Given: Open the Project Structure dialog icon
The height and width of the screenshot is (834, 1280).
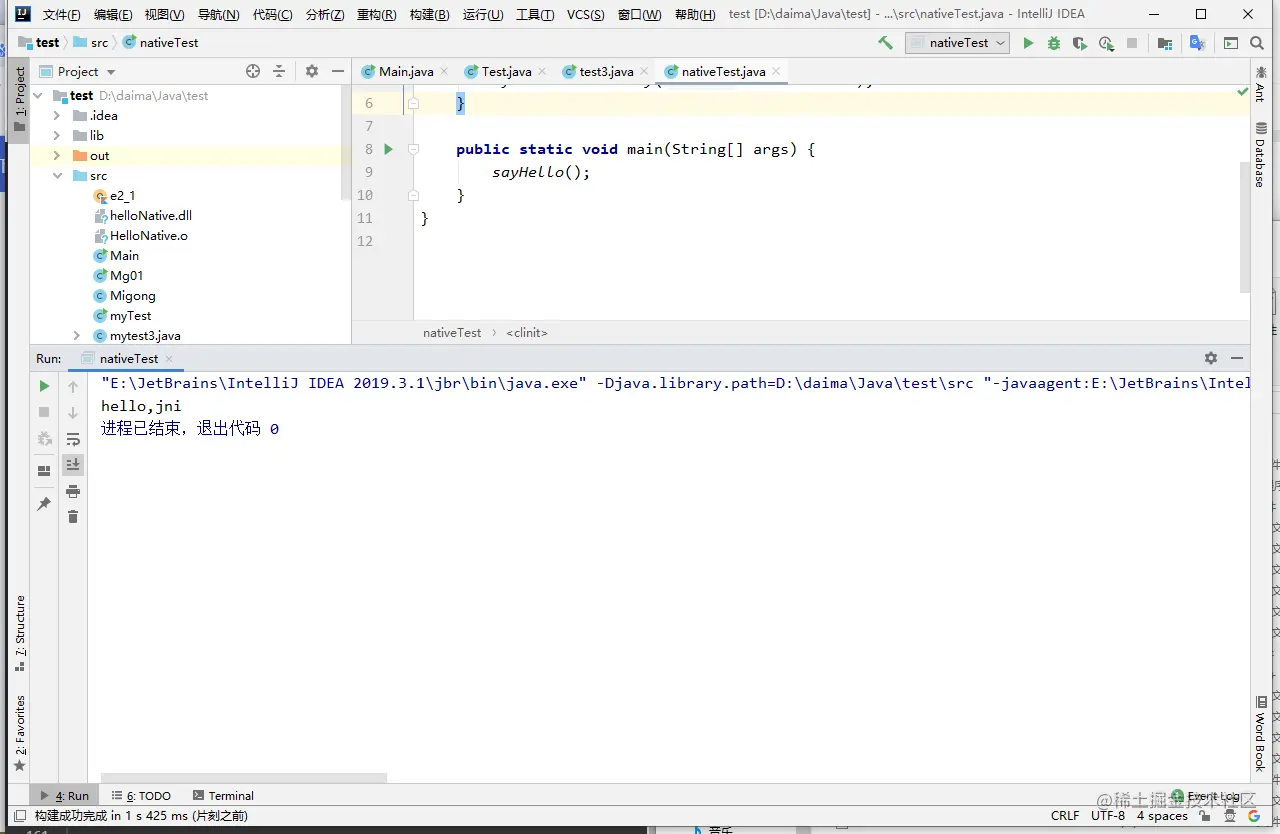Looking at the screenshot, I should [1165, 43].
